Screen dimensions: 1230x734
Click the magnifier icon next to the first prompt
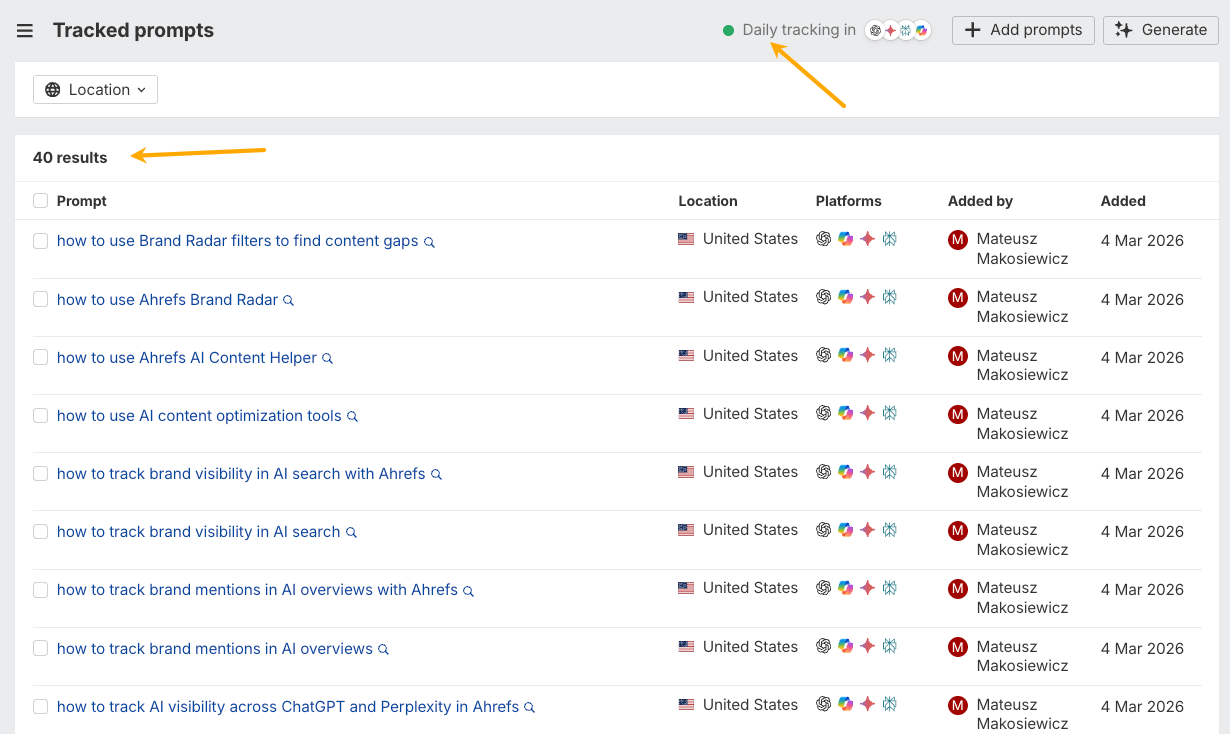coord(429,241)
